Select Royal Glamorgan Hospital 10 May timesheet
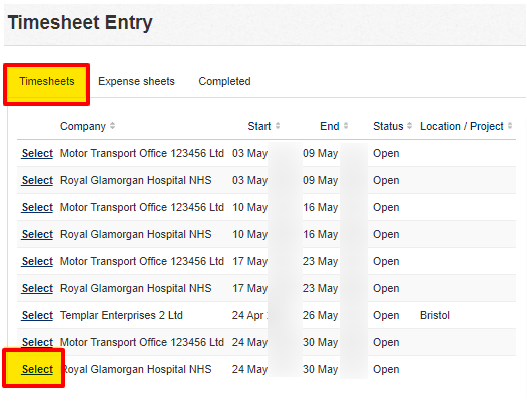The height and width of the screenshot is (418, 527). pyautogui.click(x=37, y=234)
